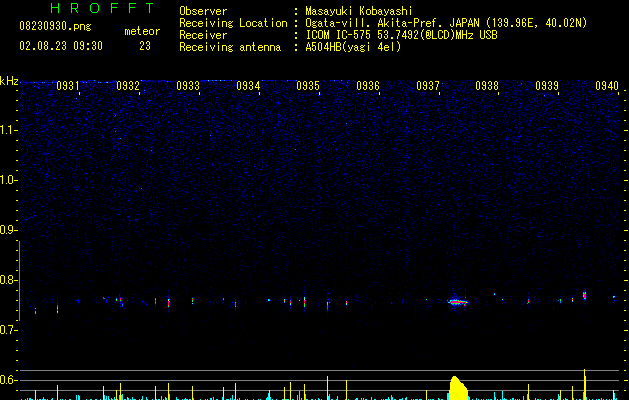Click the bright echo near 0939 mark
Screen dimensions: 629x400
584,295
